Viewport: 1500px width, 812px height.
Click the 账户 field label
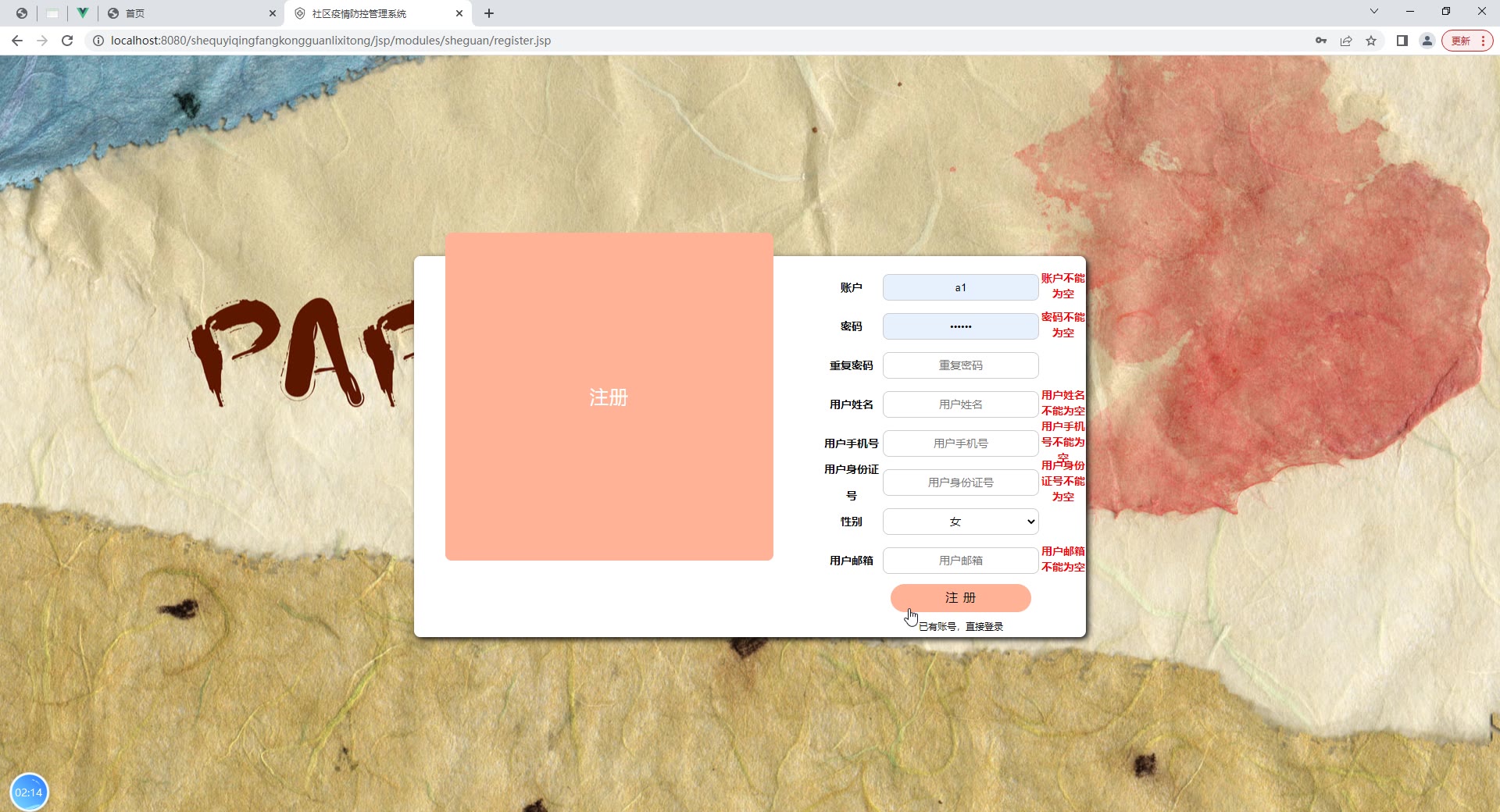pyautogui.click(x=851, y=287)
